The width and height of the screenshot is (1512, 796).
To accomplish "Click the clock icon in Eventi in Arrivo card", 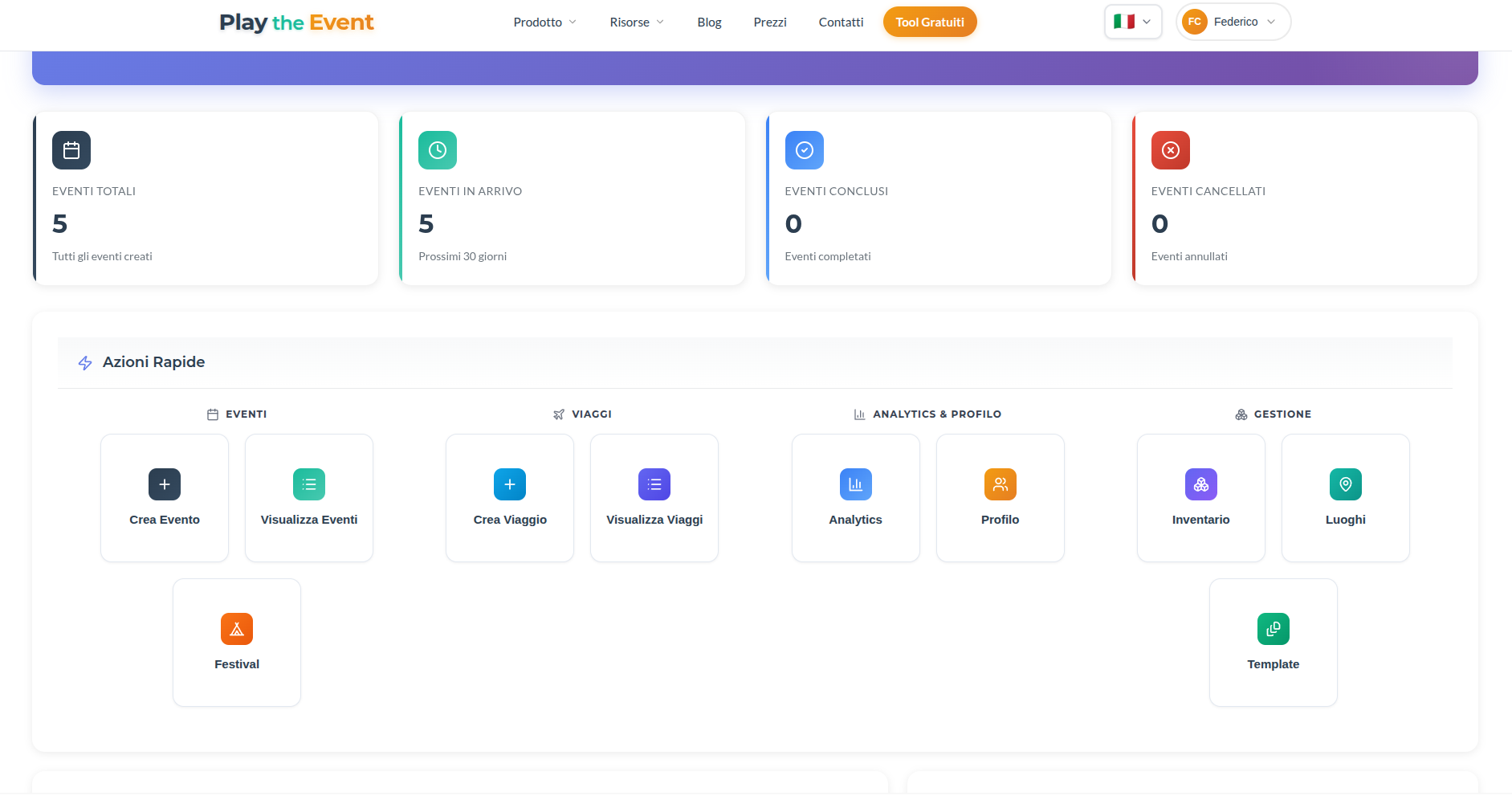I will [x=438, y=150].
